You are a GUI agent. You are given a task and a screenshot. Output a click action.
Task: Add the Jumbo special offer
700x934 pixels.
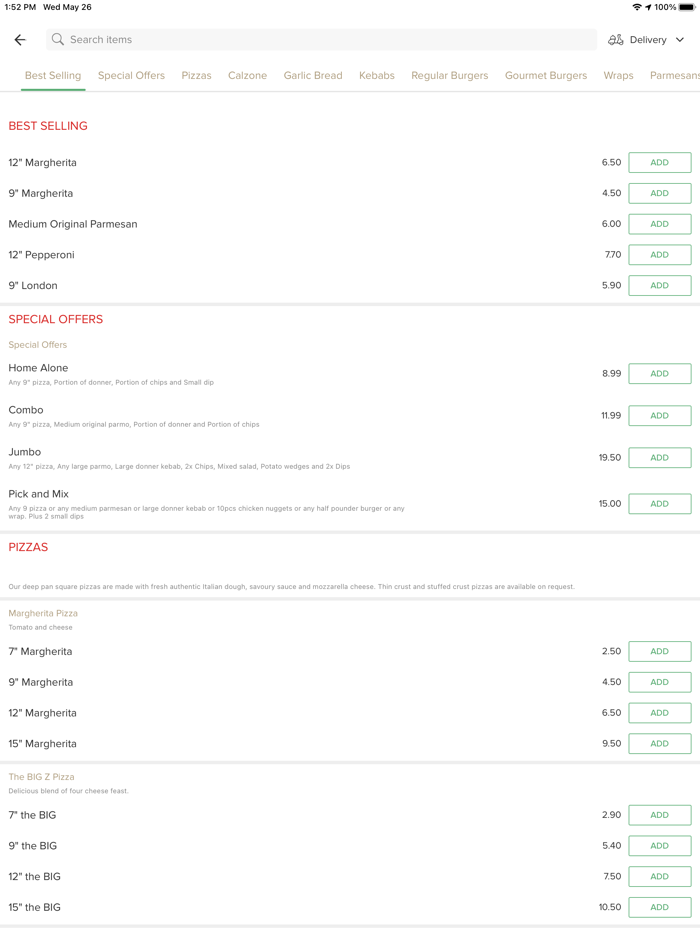click(x=659, y=458)
